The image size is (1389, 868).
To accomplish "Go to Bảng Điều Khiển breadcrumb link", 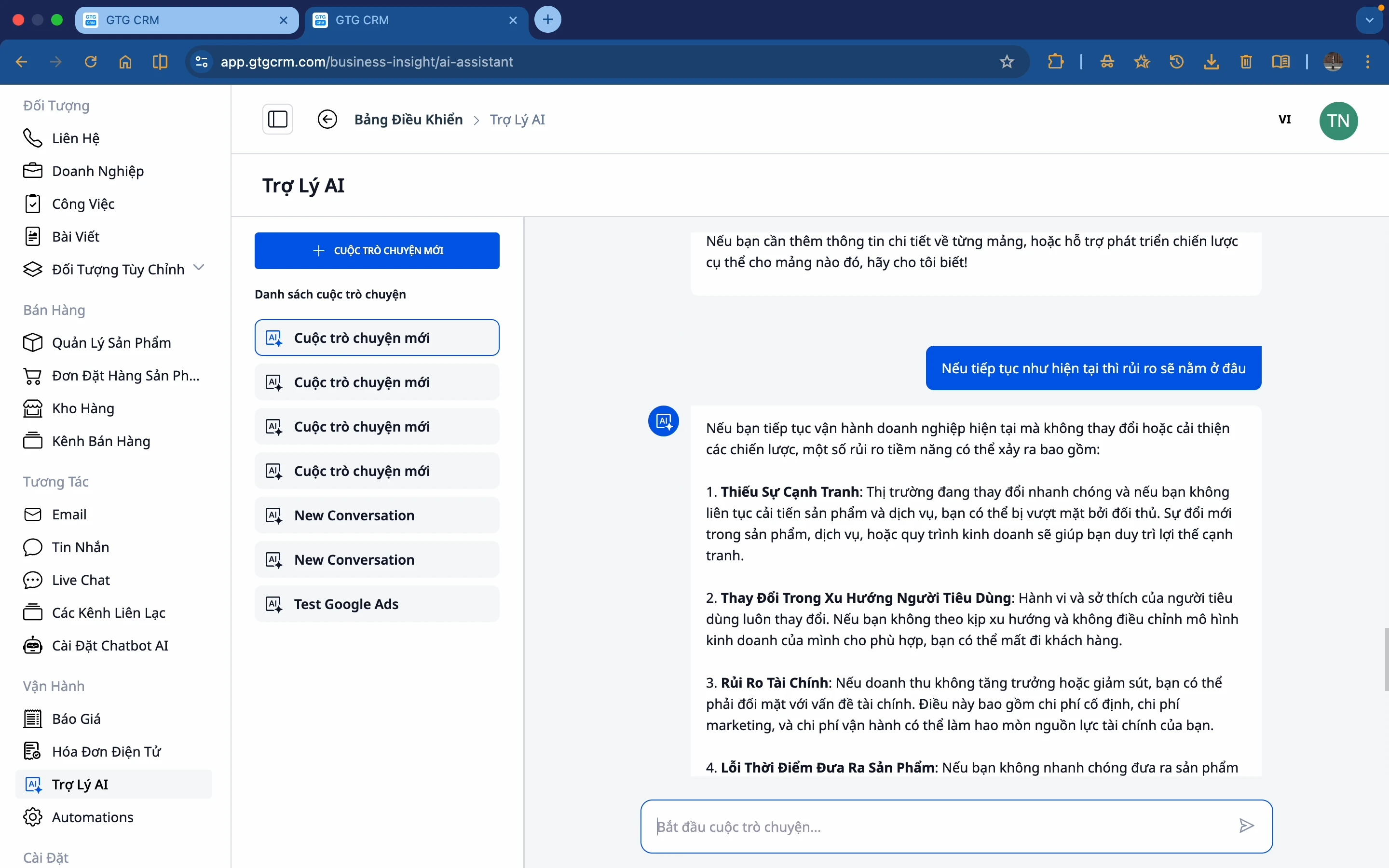I will [408, 120].
